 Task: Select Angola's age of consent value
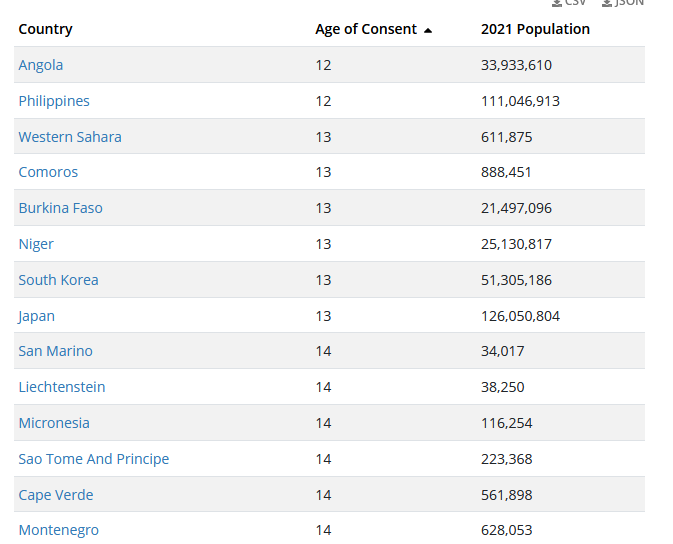click(323, 65)
